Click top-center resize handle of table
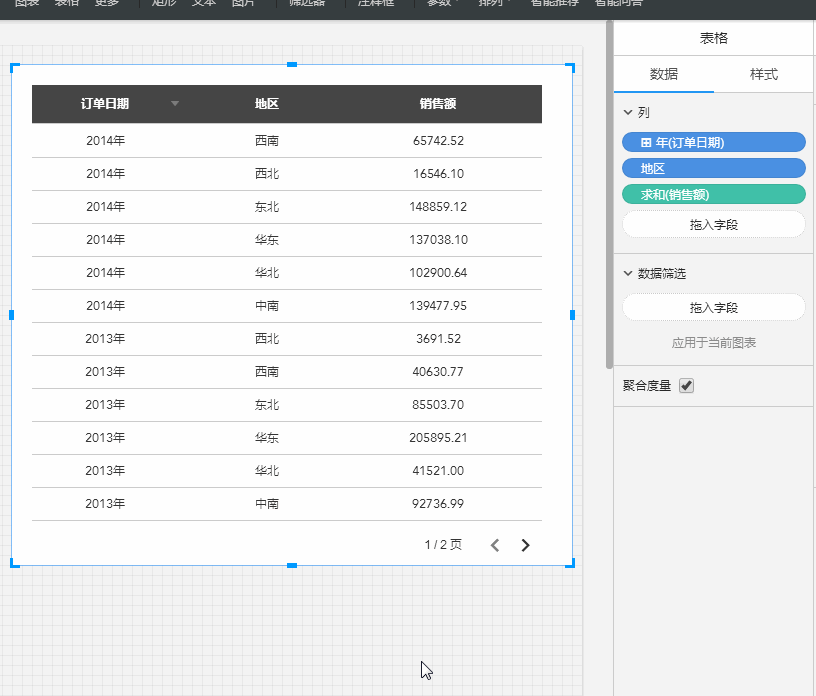Viewport: 816px width, 696px height. (x=292, y=65)
